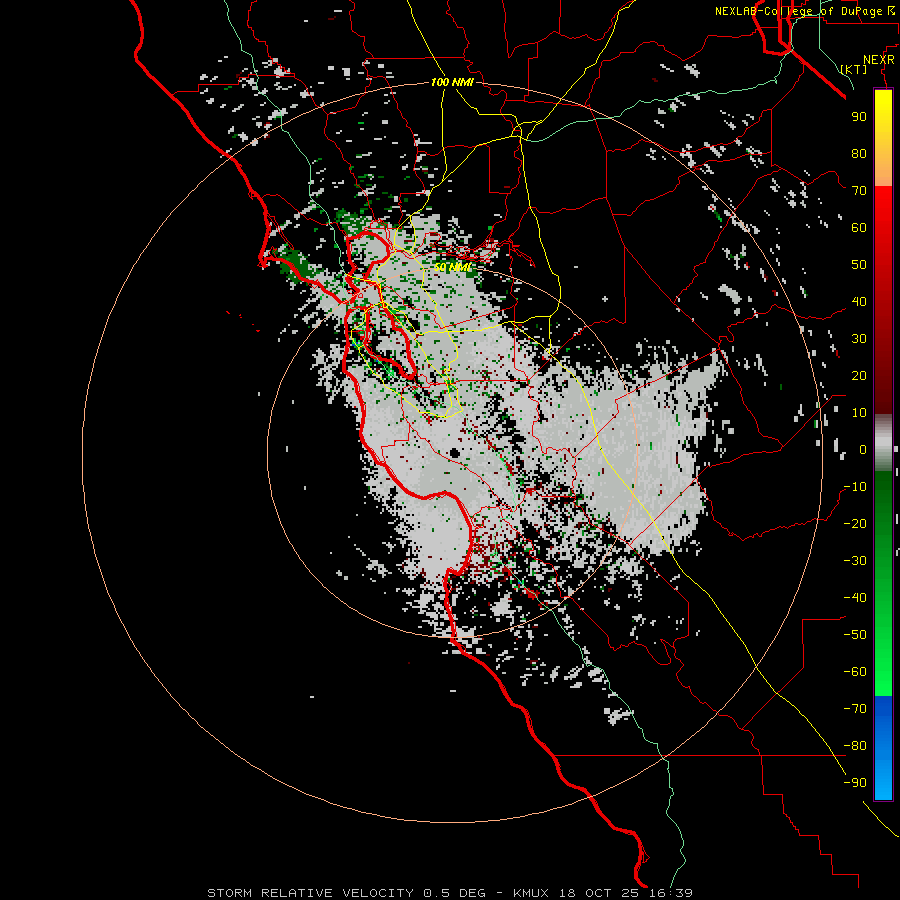The image size is (900, 900).
Task: Select the 20 value on the velocity scale
Action: tap(859, 375)
